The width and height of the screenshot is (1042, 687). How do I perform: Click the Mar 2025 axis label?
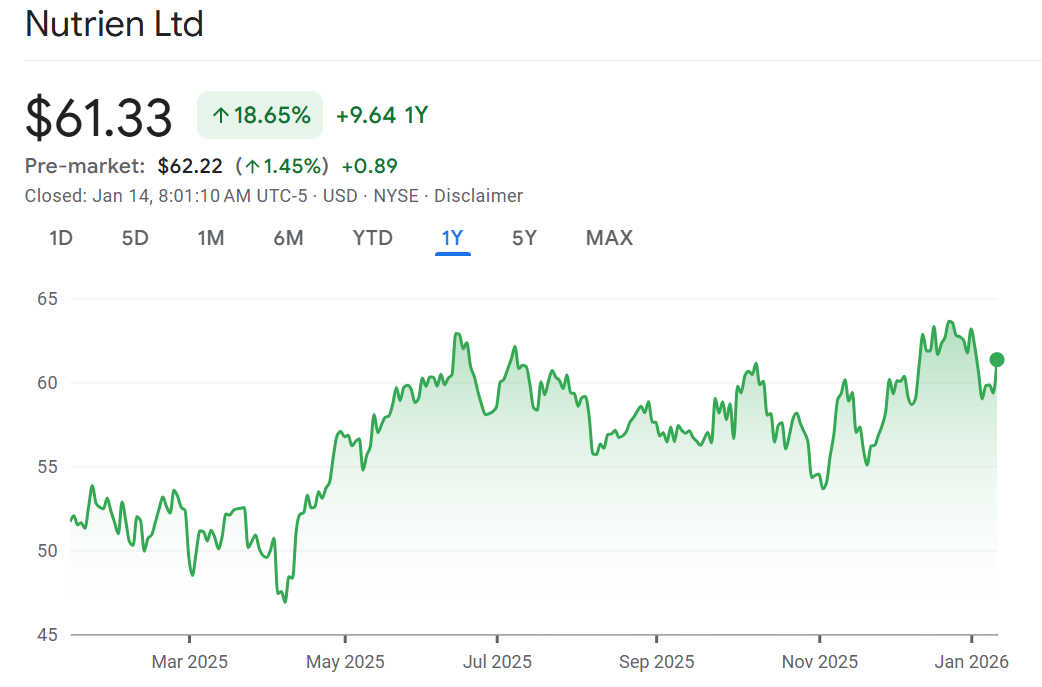190,662
